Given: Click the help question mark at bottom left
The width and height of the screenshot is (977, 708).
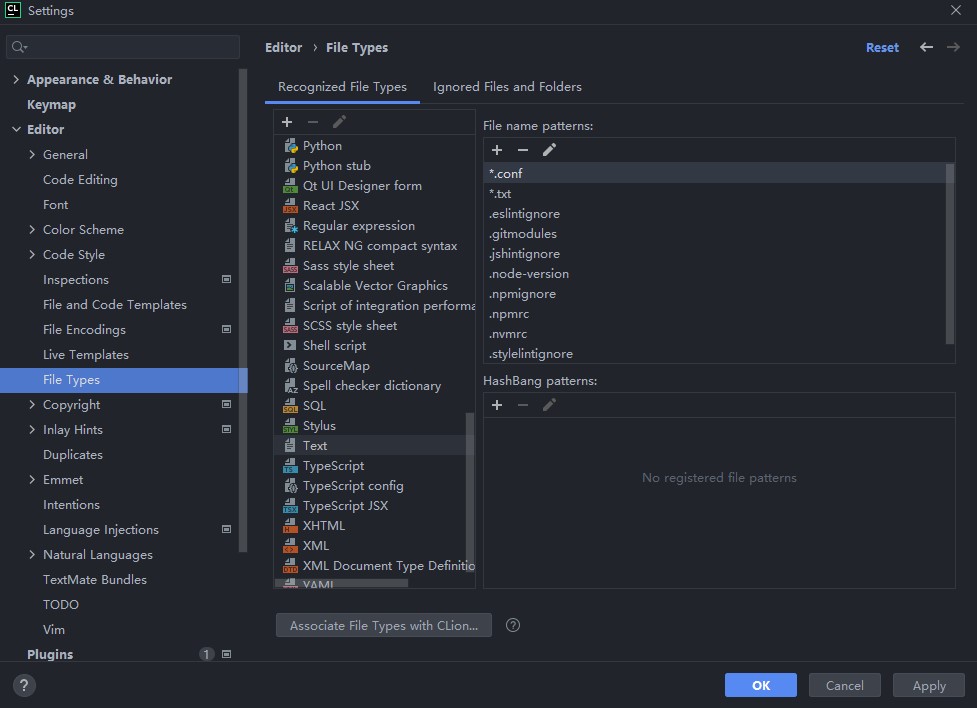Looking at the screenshot, I should coord(24,685).
